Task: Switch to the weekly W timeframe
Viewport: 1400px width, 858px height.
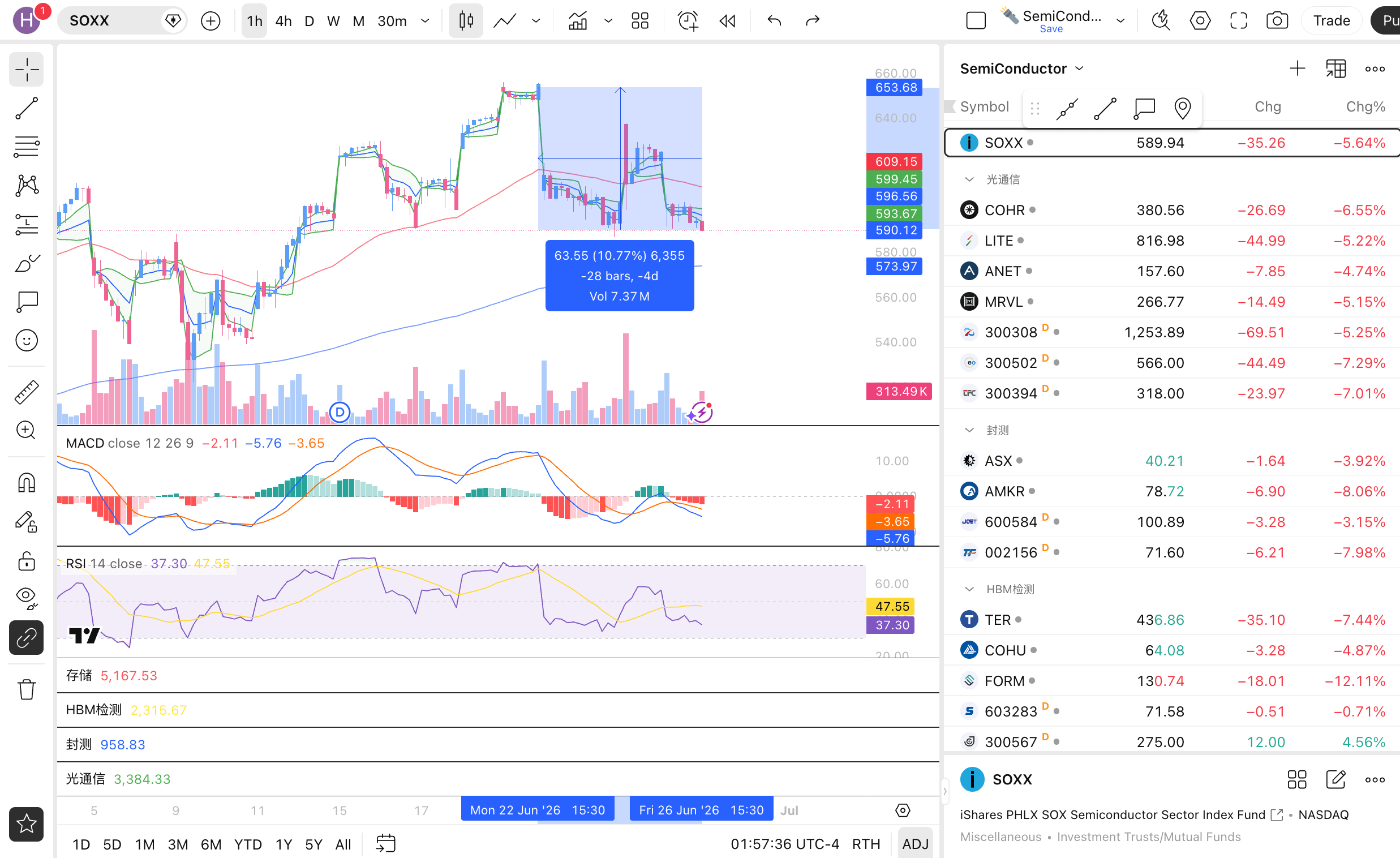Action: click(x=333, y=21)
